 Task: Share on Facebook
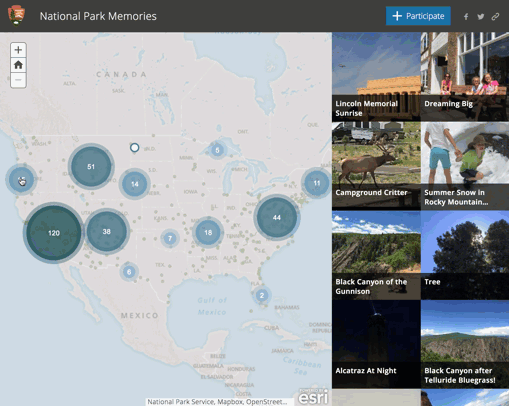click(x=466, y=16)
